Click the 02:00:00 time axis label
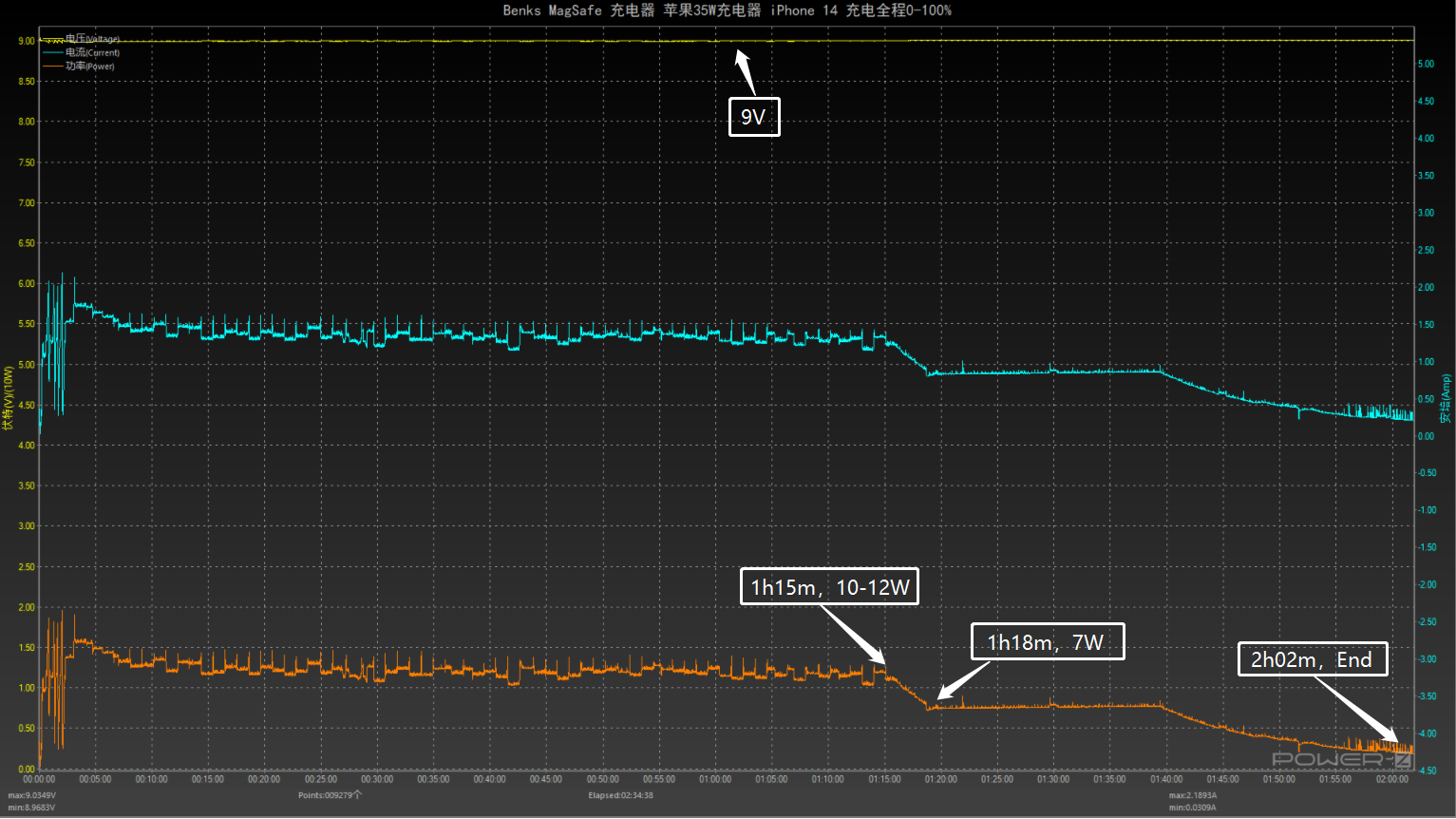The width and height of the screenshot is (1456, 819). (1392, 779)
